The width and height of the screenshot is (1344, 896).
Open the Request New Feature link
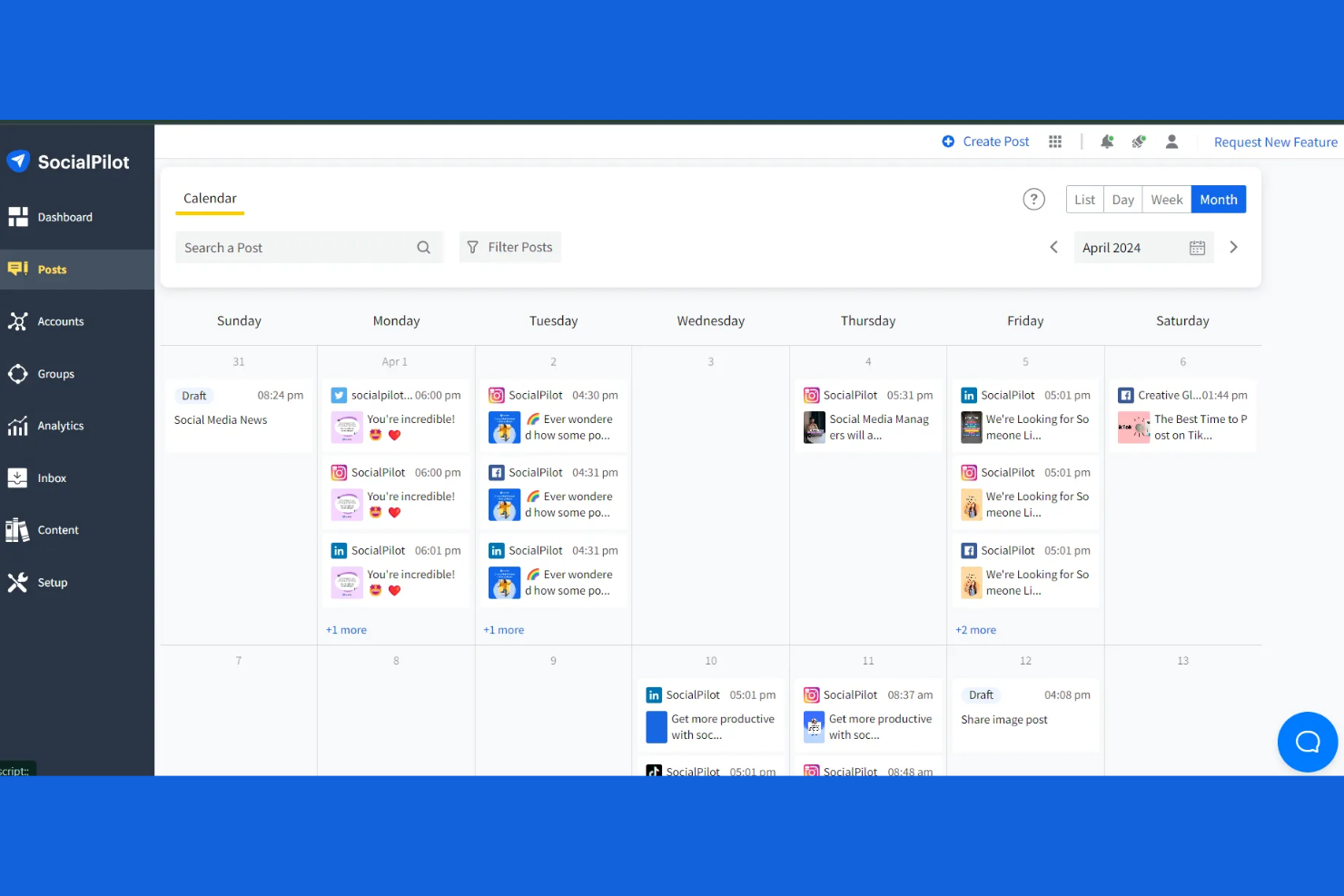point(1275,142)
